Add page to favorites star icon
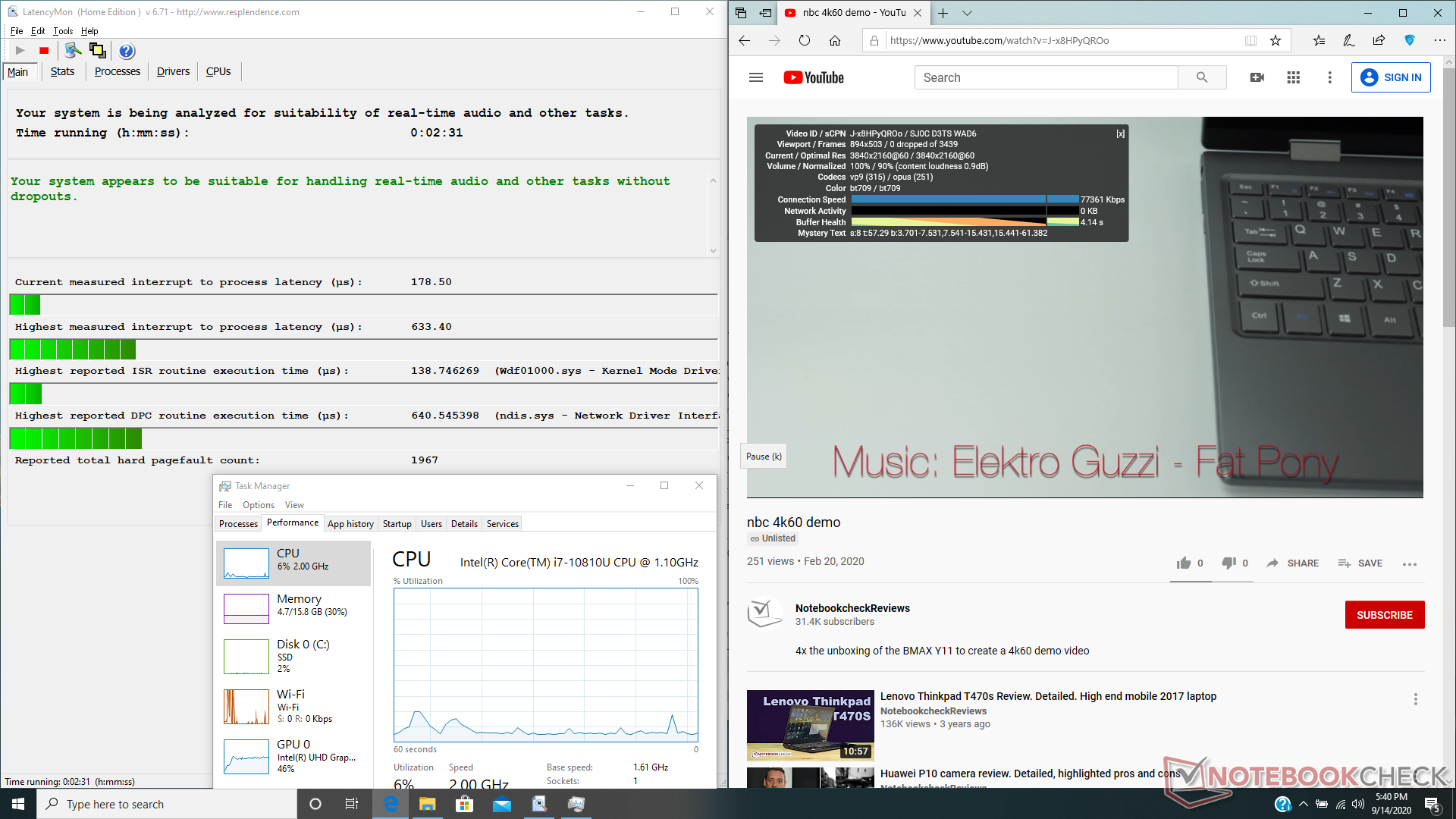The image size is (1456, 819). point(1276,40)
